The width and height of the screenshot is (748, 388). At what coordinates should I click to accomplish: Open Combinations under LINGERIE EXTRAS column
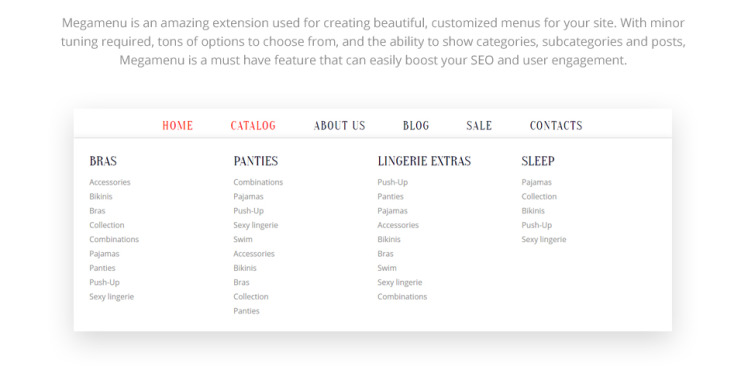(402, 297)
